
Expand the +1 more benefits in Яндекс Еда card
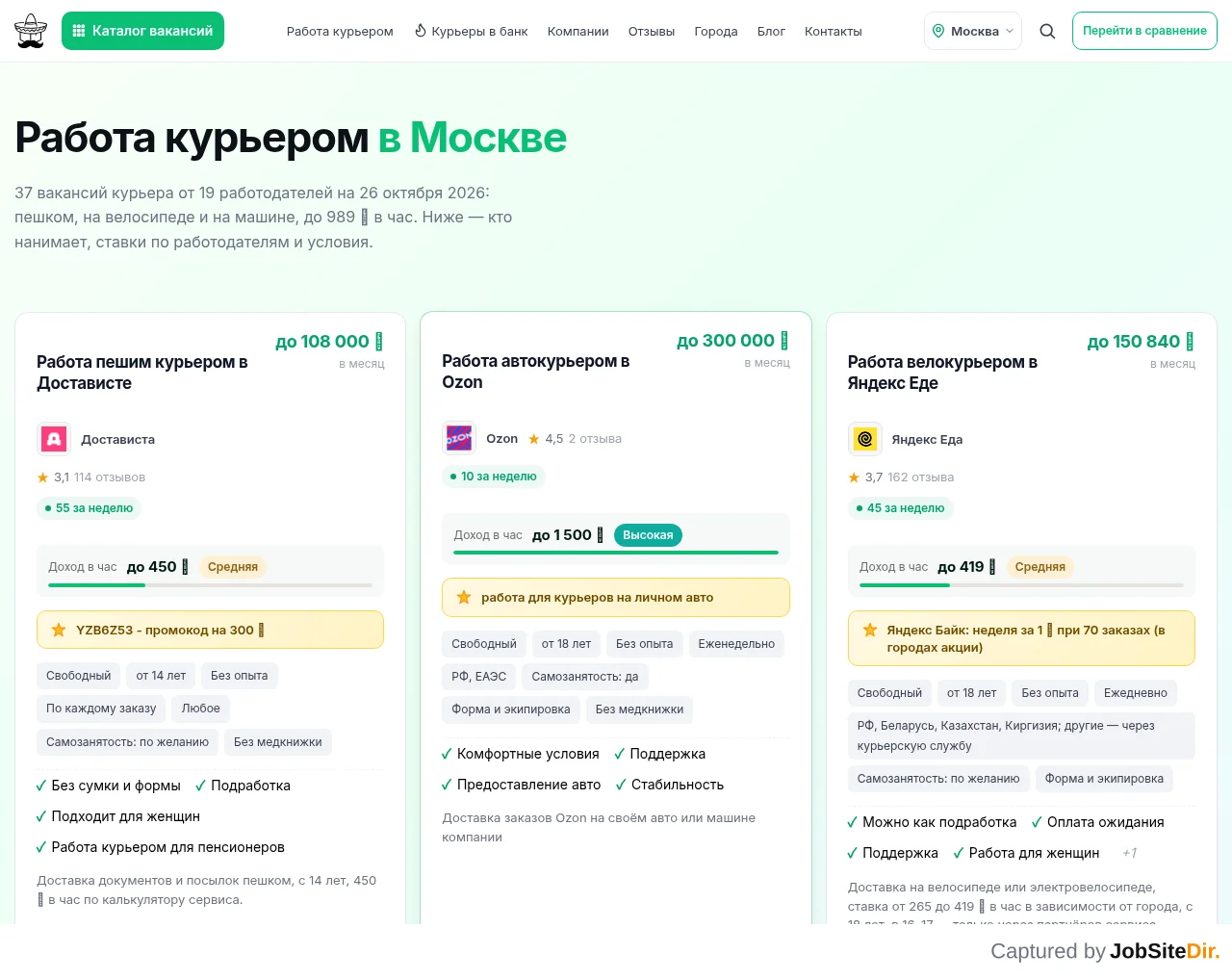tap(1129, 853)
